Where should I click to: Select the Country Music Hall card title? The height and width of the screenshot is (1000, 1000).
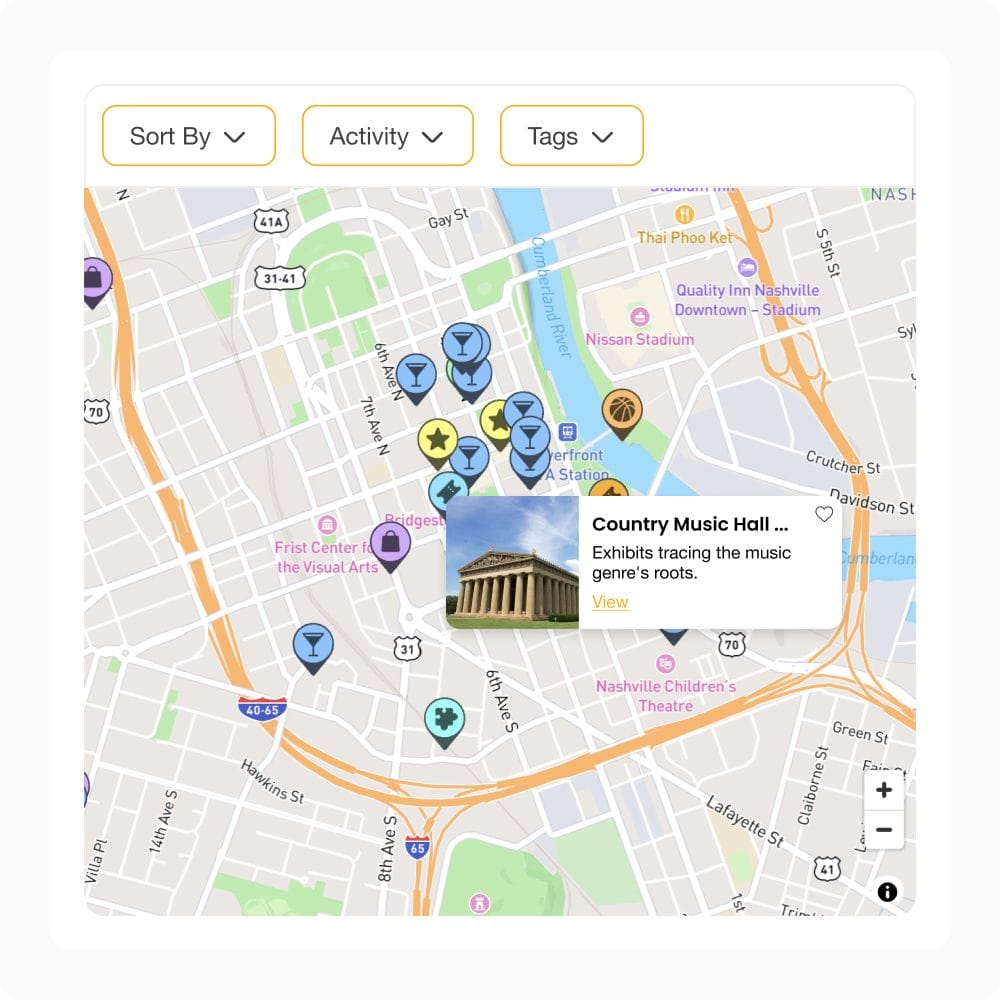(690, 524)
